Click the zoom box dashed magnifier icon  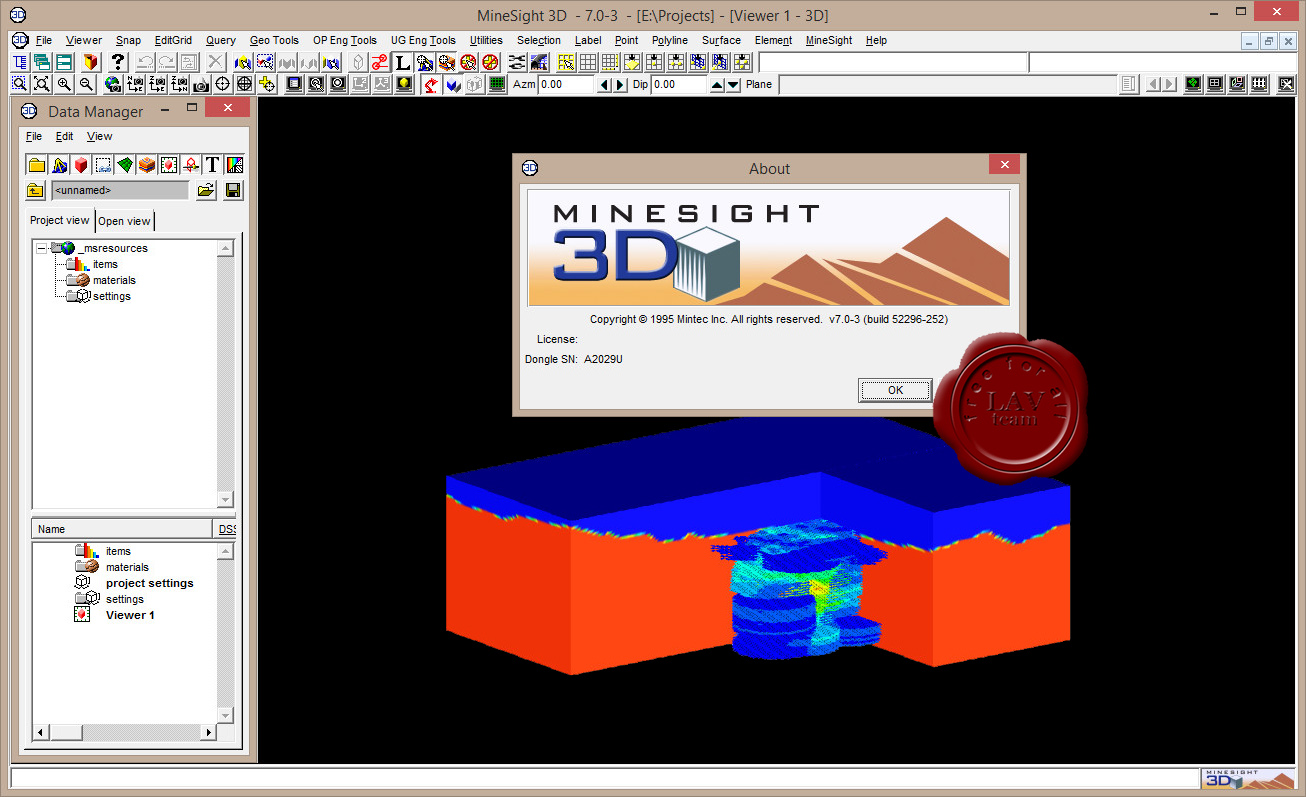19,84
